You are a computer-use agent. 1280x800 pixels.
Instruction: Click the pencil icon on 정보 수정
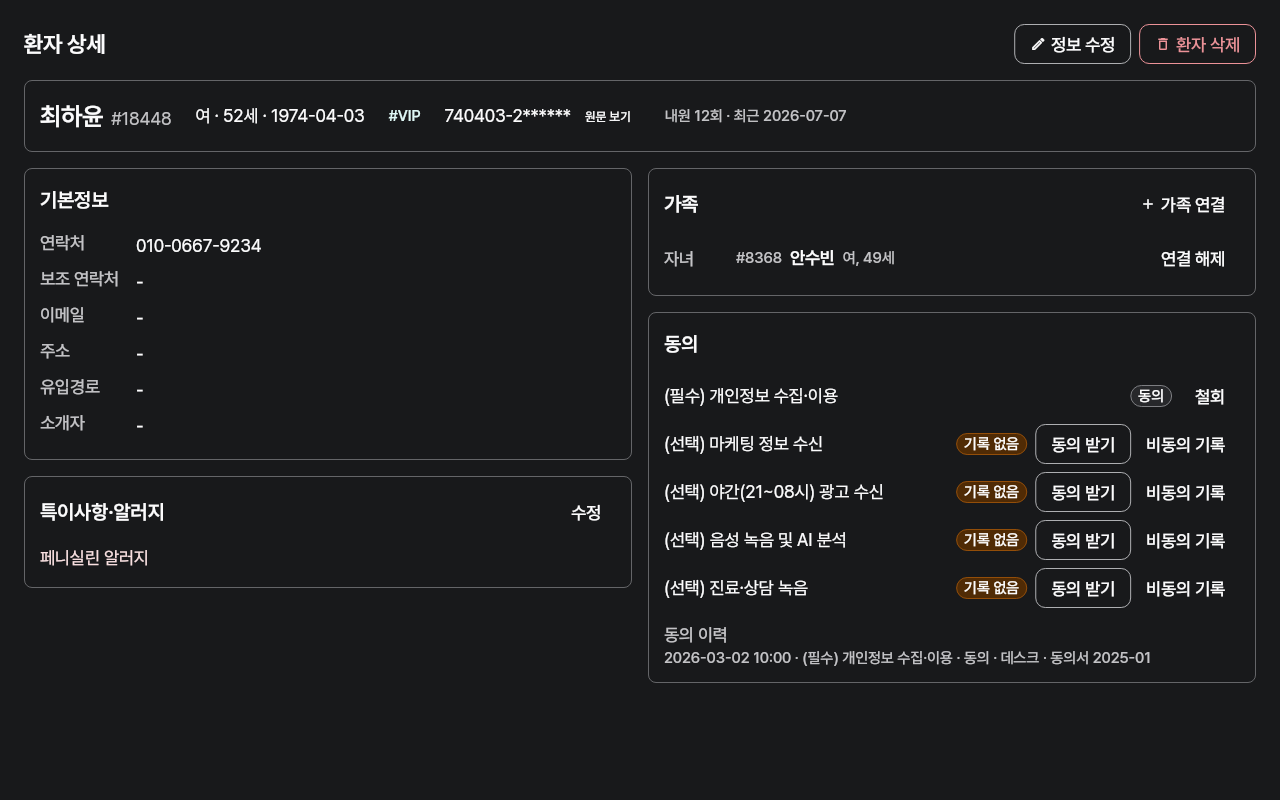pyautogui.click(x=1038, y=44)
